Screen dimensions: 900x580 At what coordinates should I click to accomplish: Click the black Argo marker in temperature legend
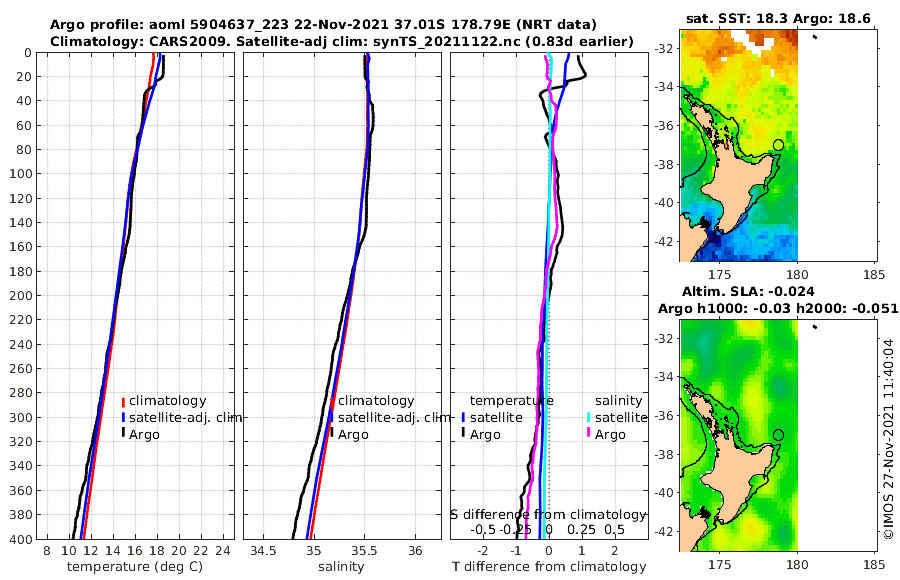(x=123, y=433)
